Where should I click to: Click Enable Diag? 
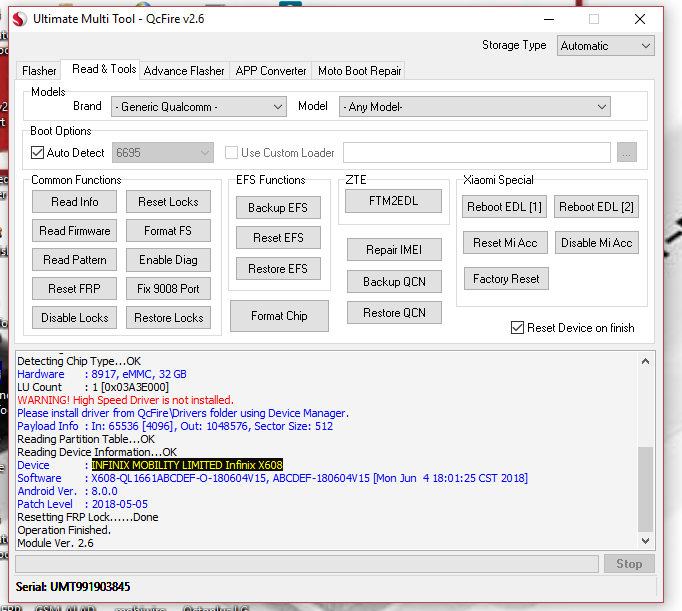pos(168,260)
